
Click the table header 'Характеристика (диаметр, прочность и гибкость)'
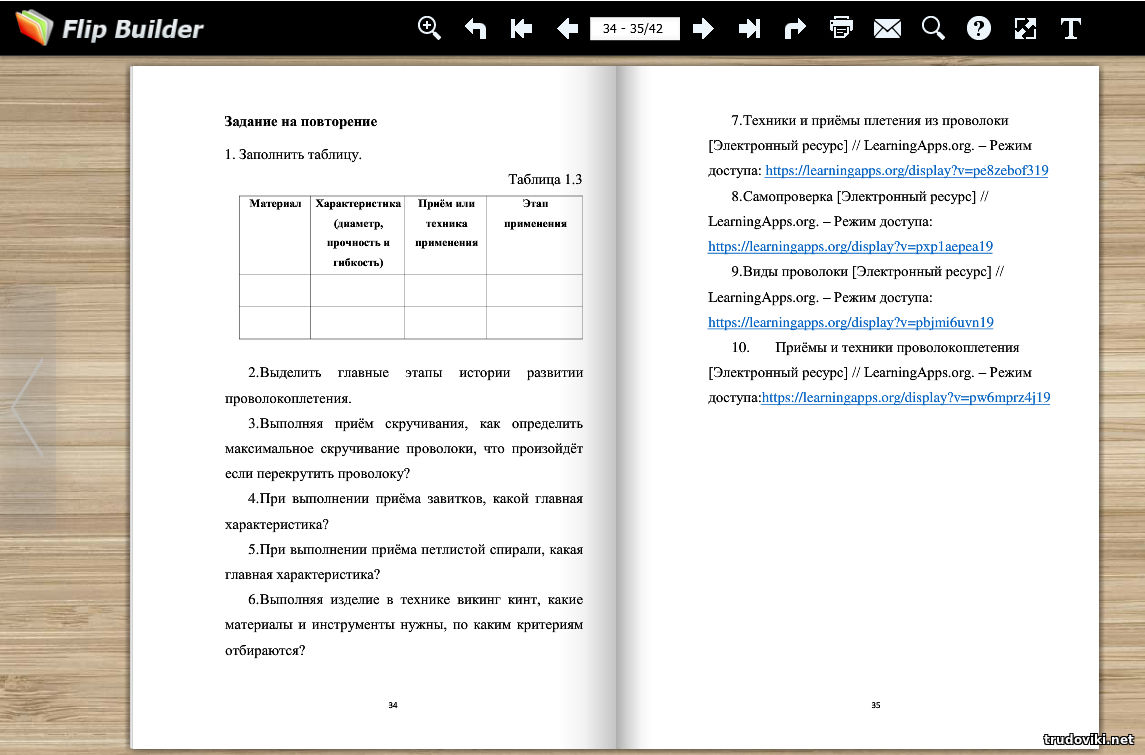tap(358, 233)
